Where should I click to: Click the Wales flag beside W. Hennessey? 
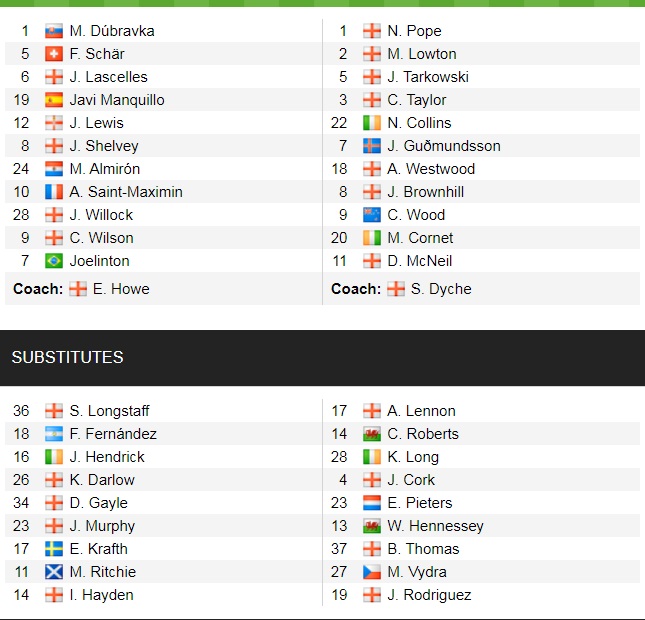372,526
